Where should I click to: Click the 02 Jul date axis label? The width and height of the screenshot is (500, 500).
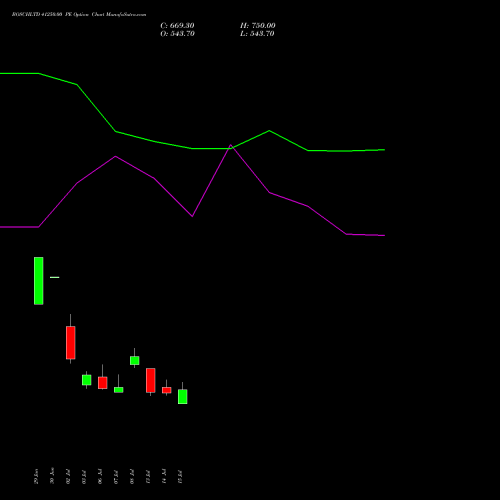click(x=68, y=477)
